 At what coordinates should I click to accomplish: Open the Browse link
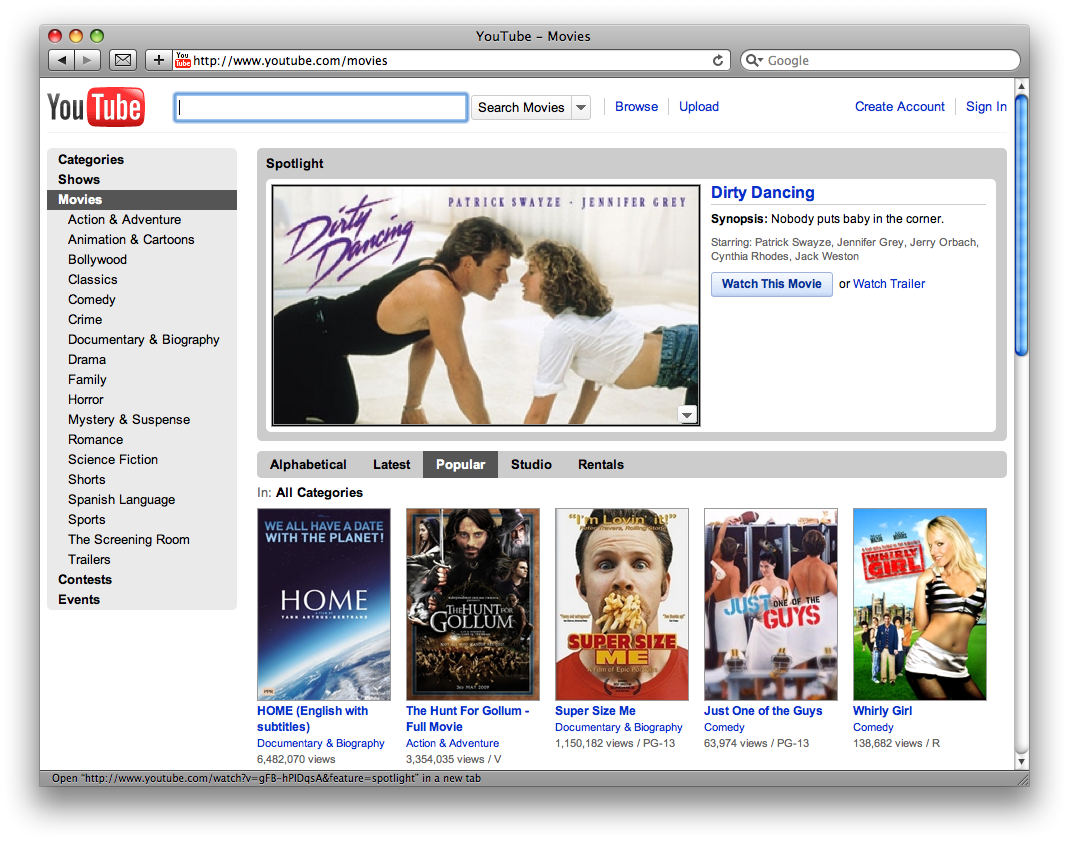click(636, 106)
